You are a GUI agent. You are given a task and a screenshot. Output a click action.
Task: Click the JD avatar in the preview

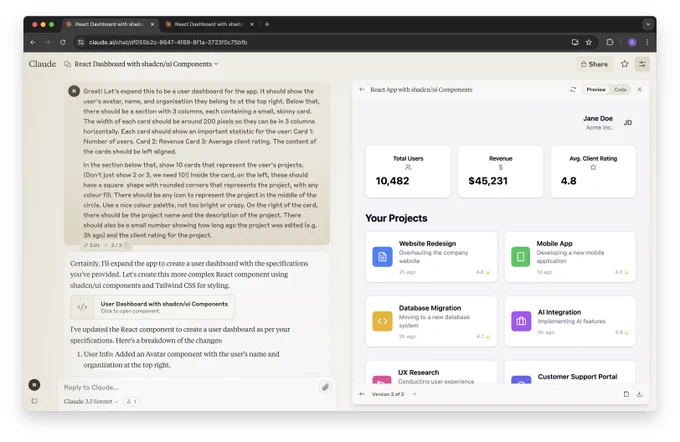[628, 123]
